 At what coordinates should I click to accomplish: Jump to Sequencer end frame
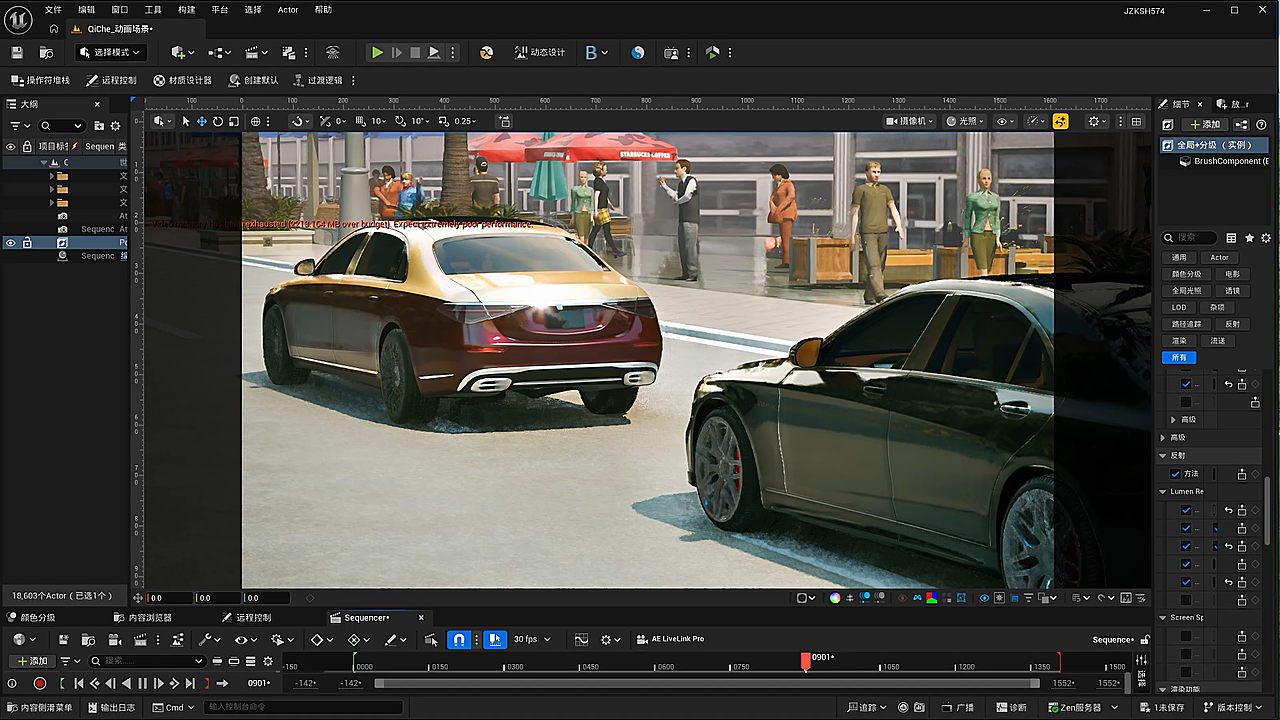point(190,683)
